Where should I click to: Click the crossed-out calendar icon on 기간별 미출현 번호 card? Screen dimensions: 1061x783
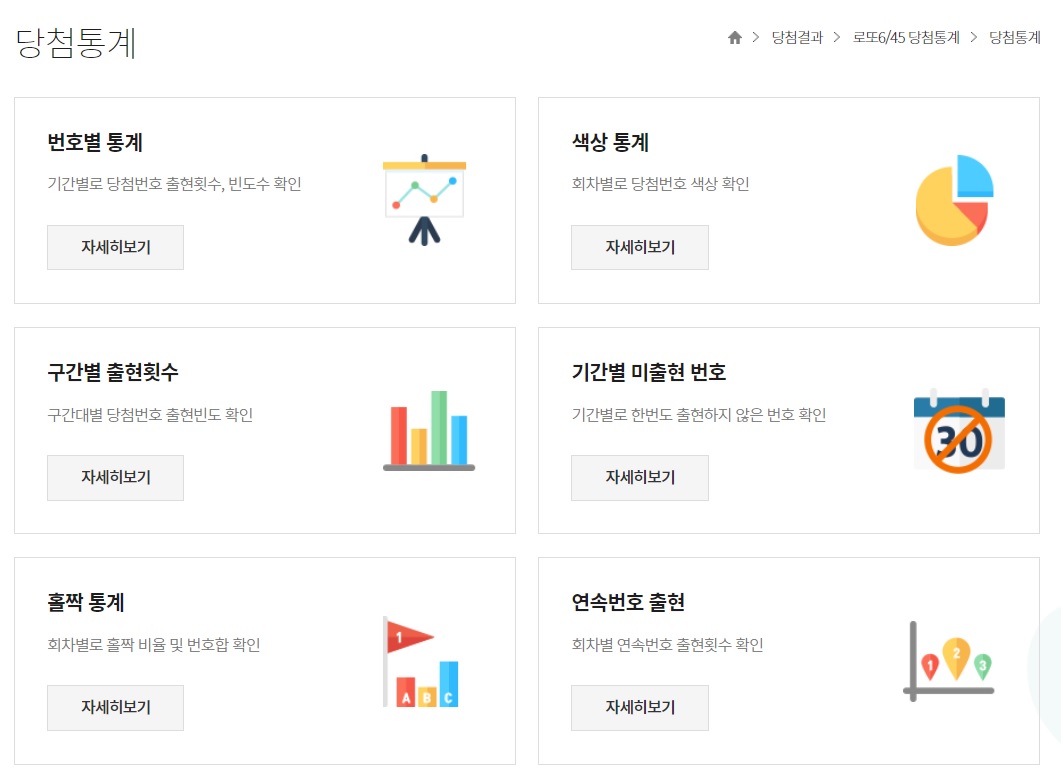pyautogui.click(x=957, y=430)
